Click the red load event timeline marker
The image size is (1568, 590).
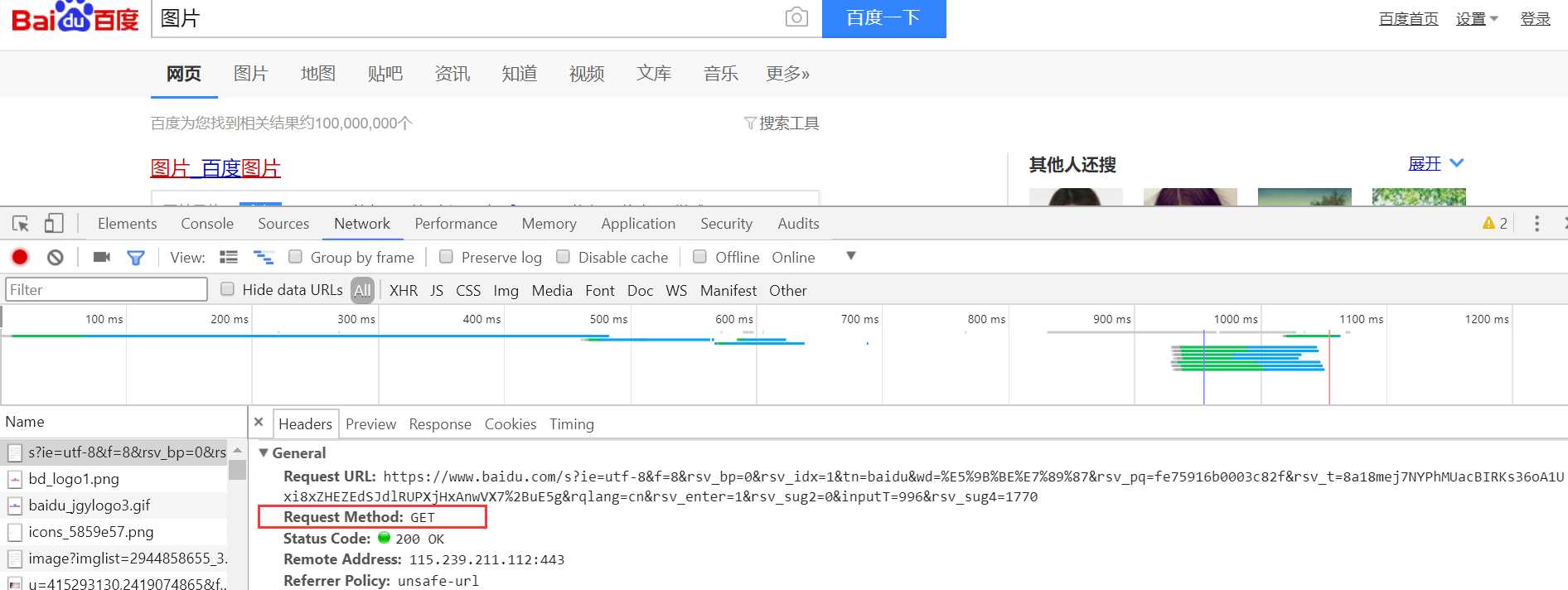tap(1329, 368)
